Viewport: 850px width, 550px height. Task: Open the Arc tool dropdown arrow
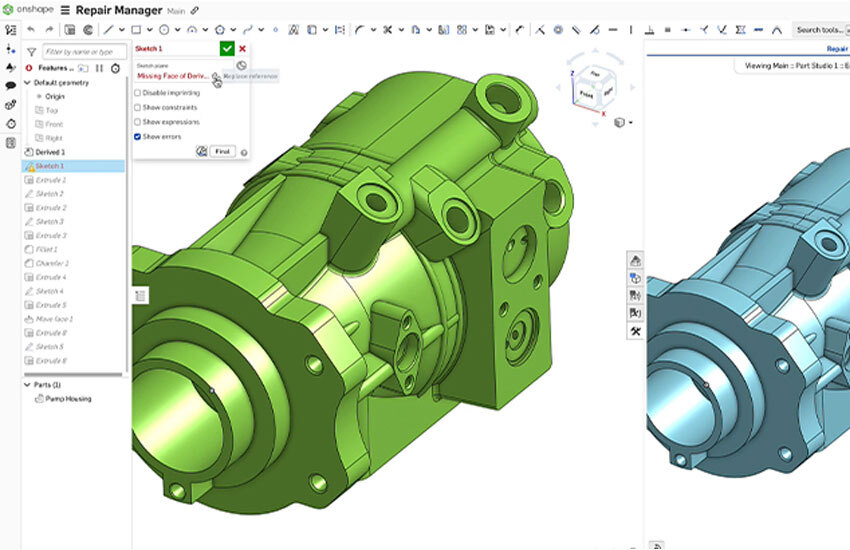click(x=205, y=30)
